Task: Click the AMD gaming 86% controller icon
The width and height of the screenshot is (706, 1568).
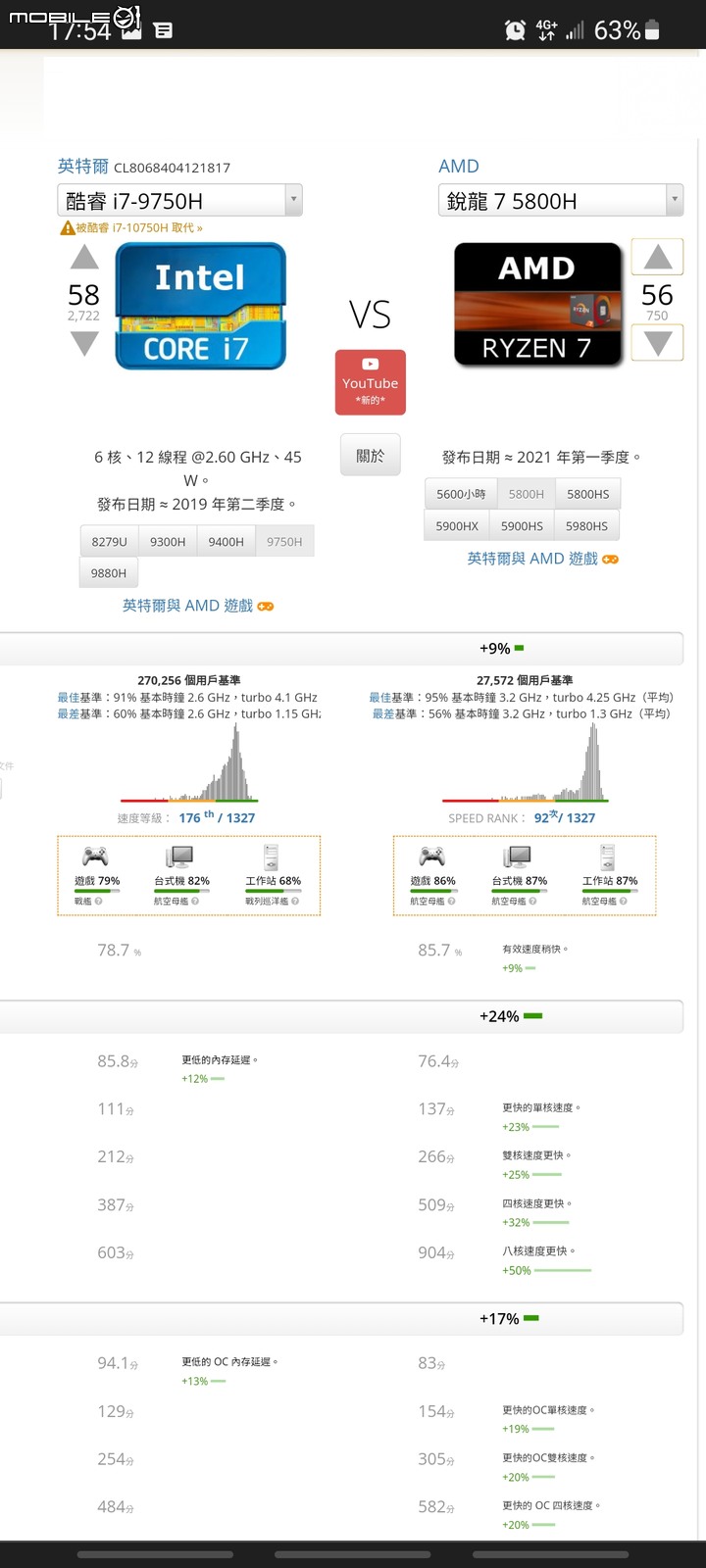Action: [x=432, y=857]
